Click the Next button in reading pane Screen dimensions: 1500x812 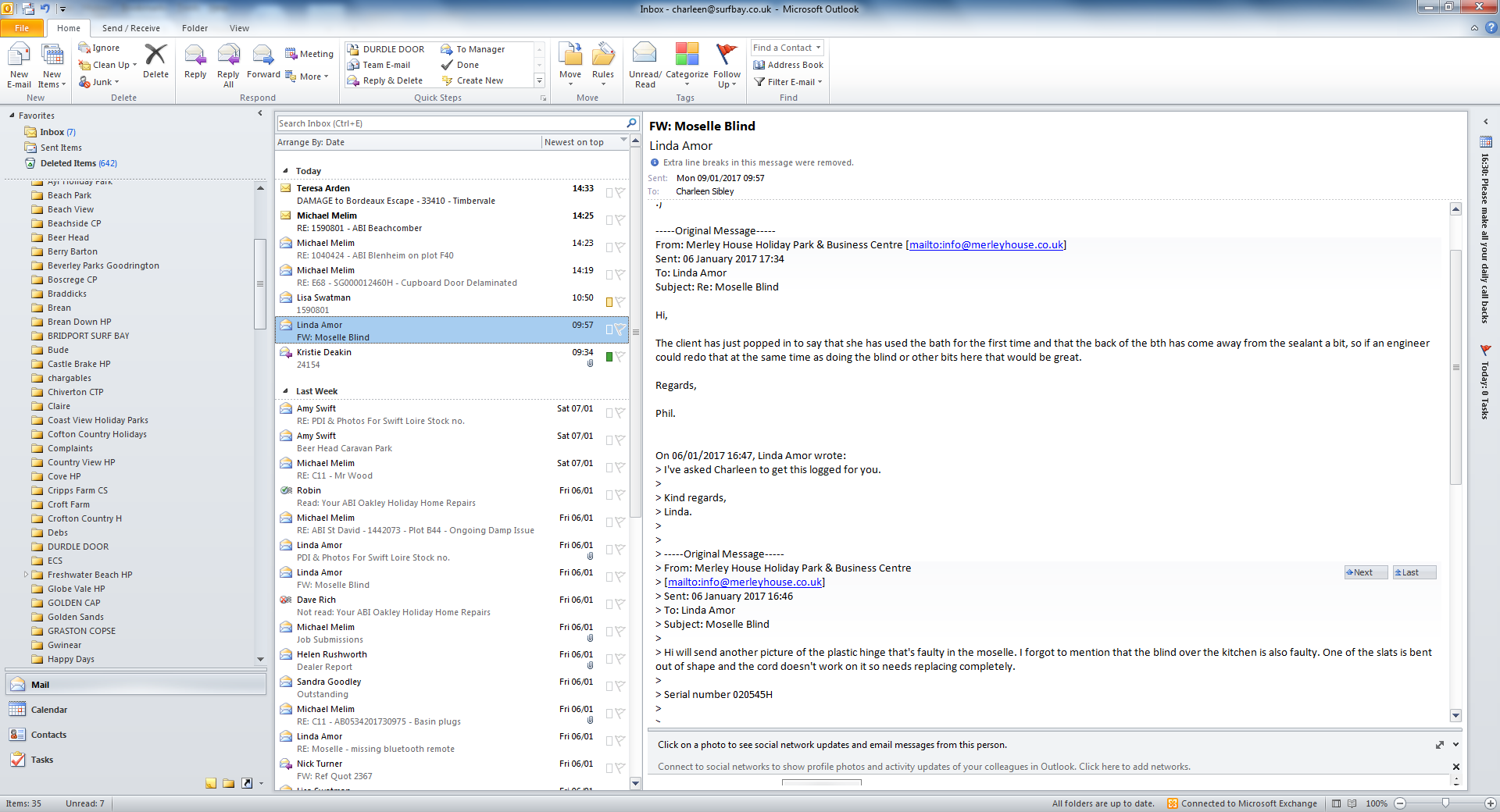pyautogui.click(x=1366, y=572)
